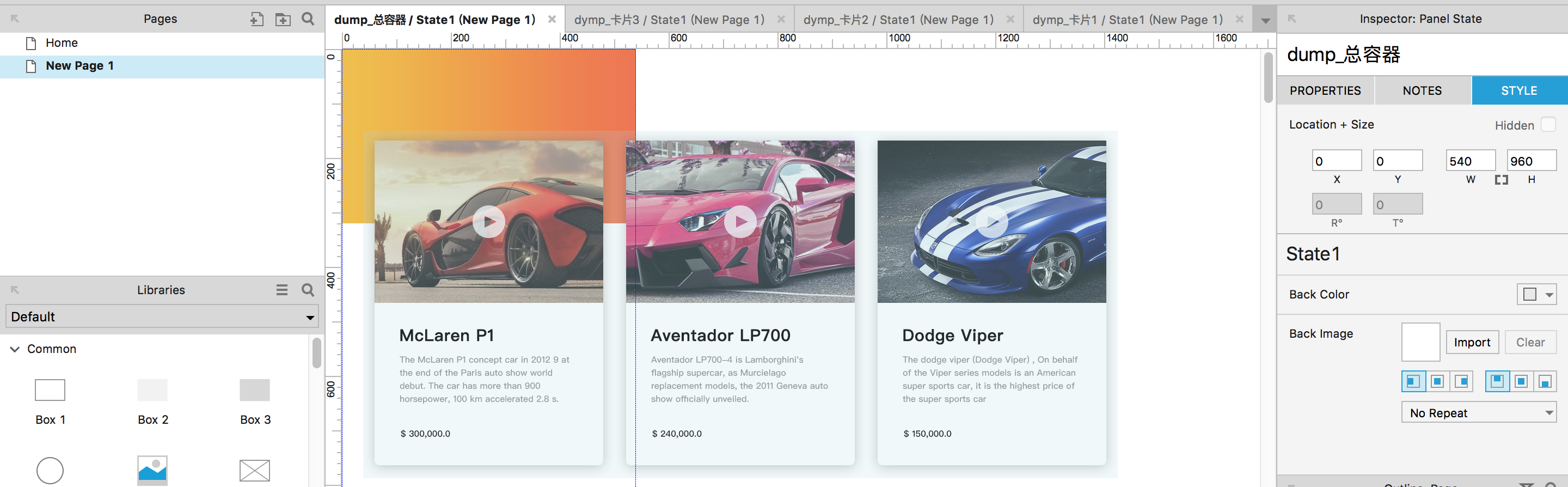Click the canvas vertical scrollbar
The height and width of the screenshot is (487, 1568).
(1268, 78)
